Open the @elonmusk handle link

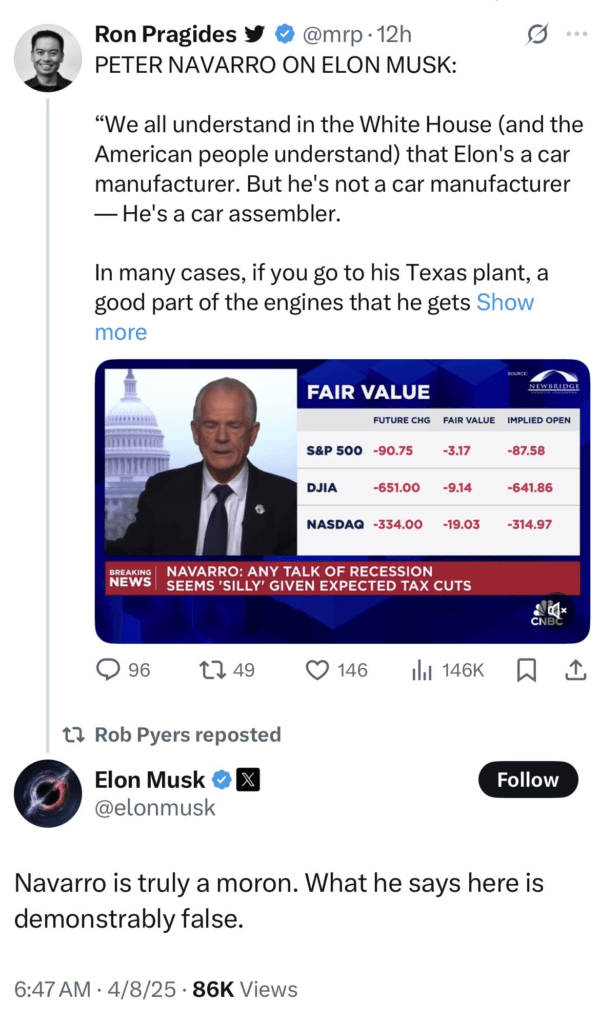(154, 808)
